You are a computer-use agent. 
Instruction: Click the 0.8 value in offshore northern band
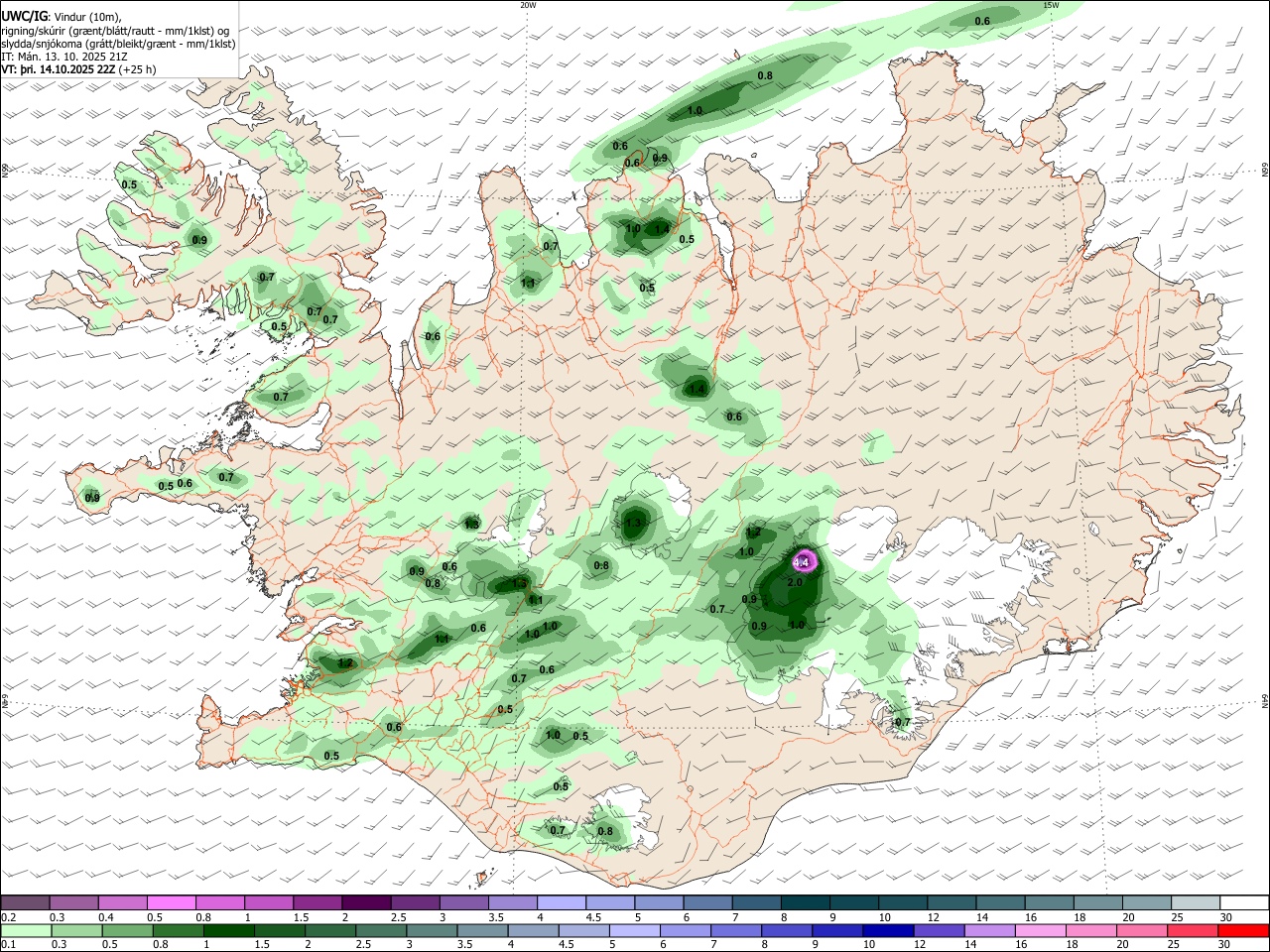point(765,76)
